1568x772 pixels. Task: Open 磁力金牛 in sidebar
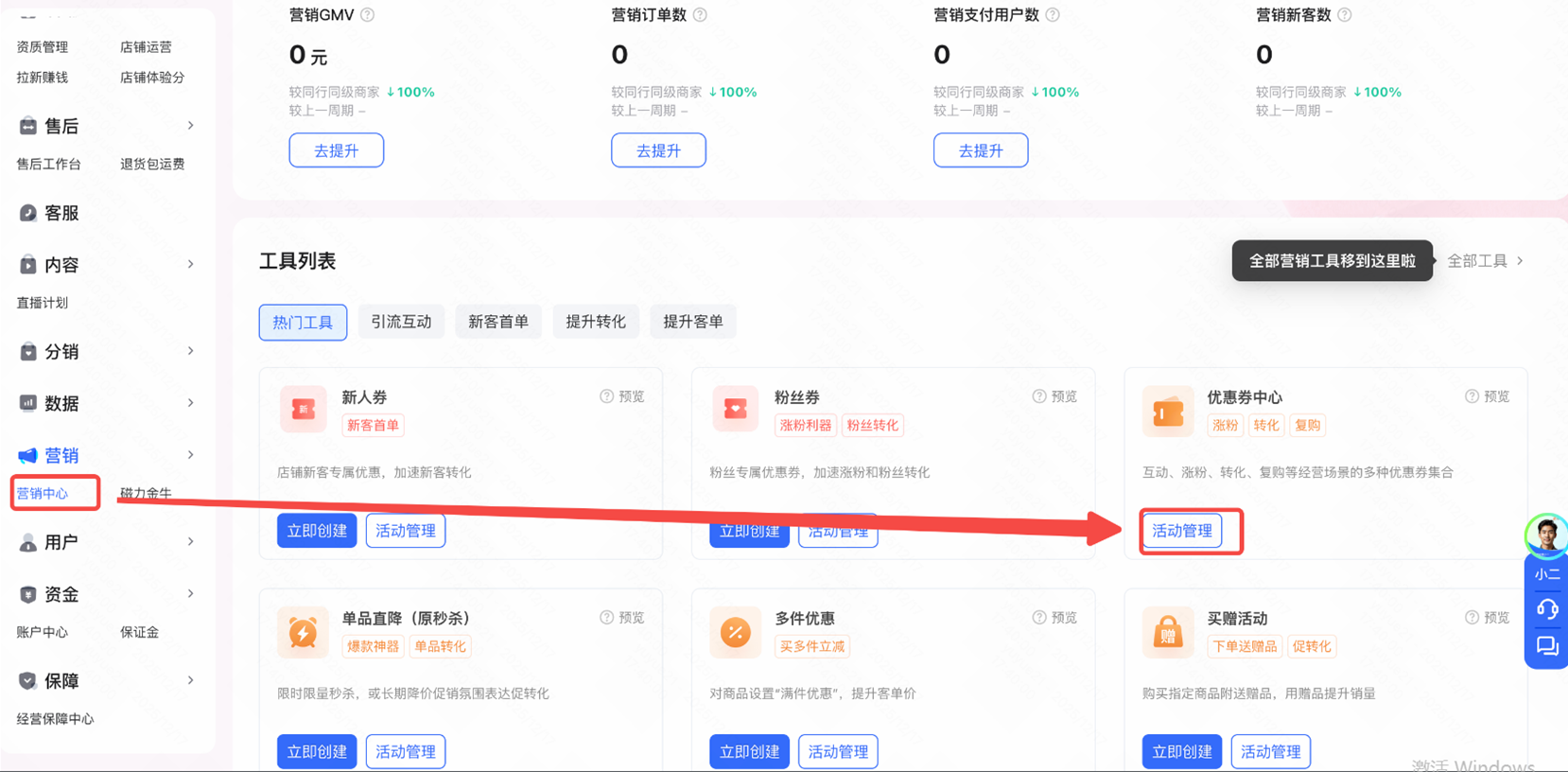click(146, 494)
